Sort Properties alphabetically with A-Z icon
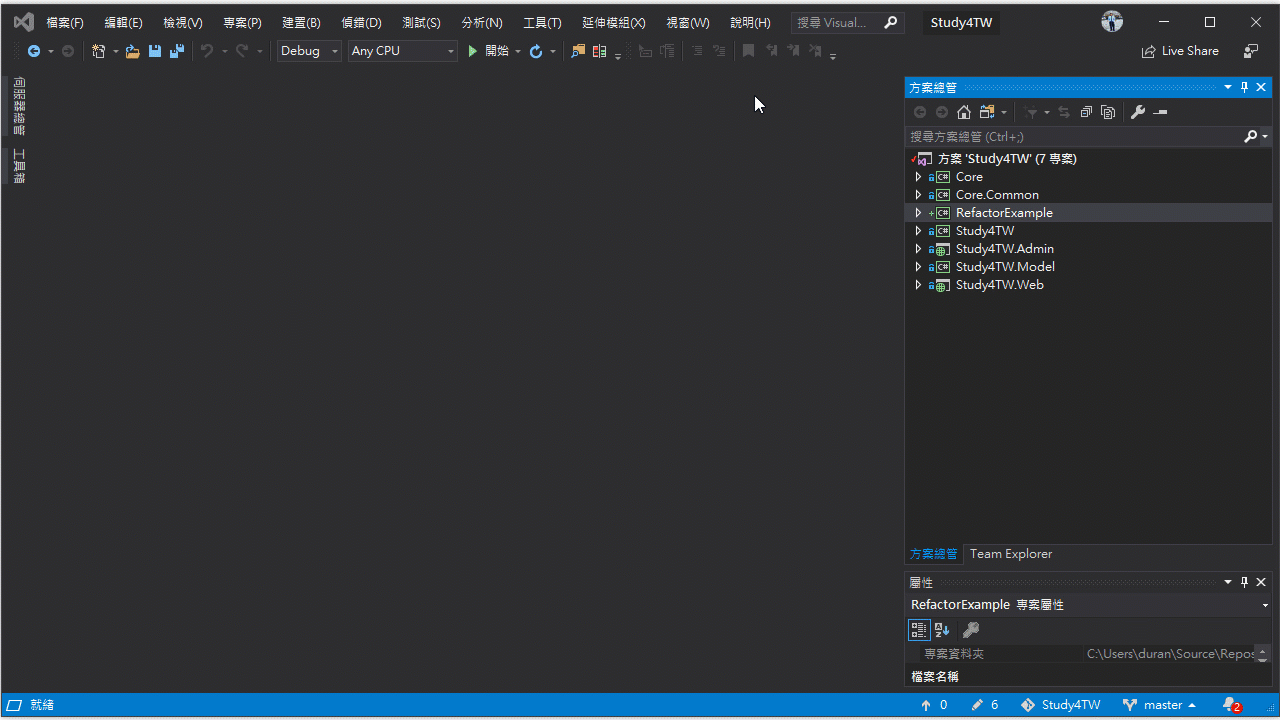Viewport: 1280px width, 720px height. tap(941, 629)
